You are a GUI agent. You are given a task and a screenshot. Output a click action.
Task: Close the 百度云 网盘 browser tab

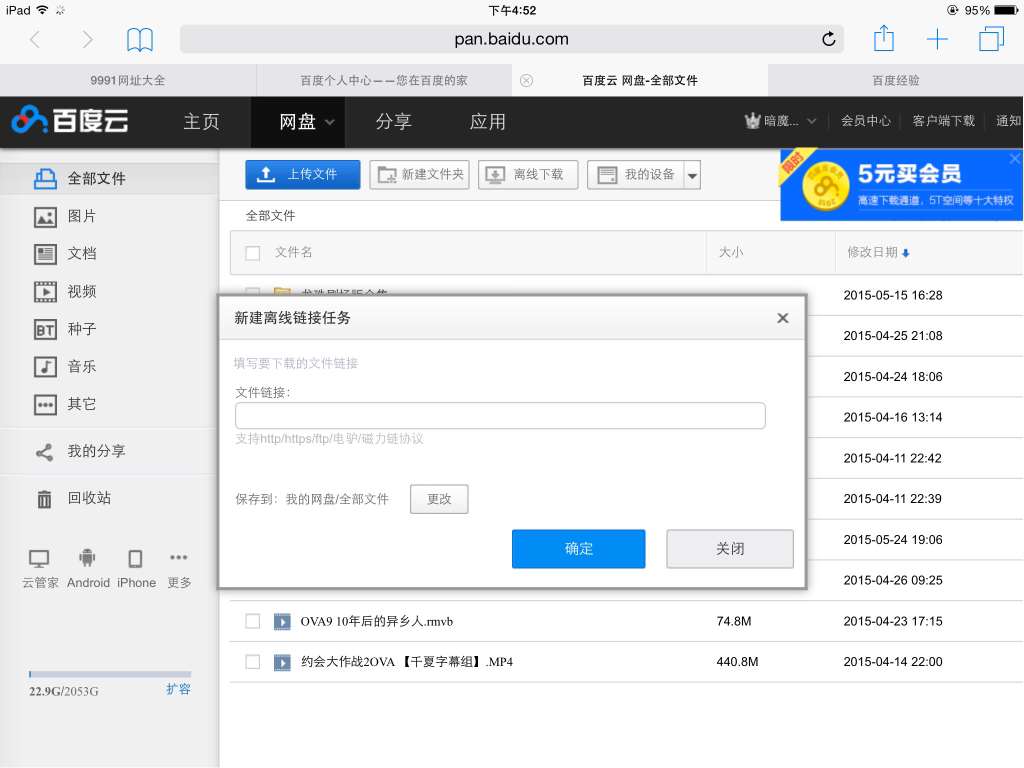click(526, 80)
